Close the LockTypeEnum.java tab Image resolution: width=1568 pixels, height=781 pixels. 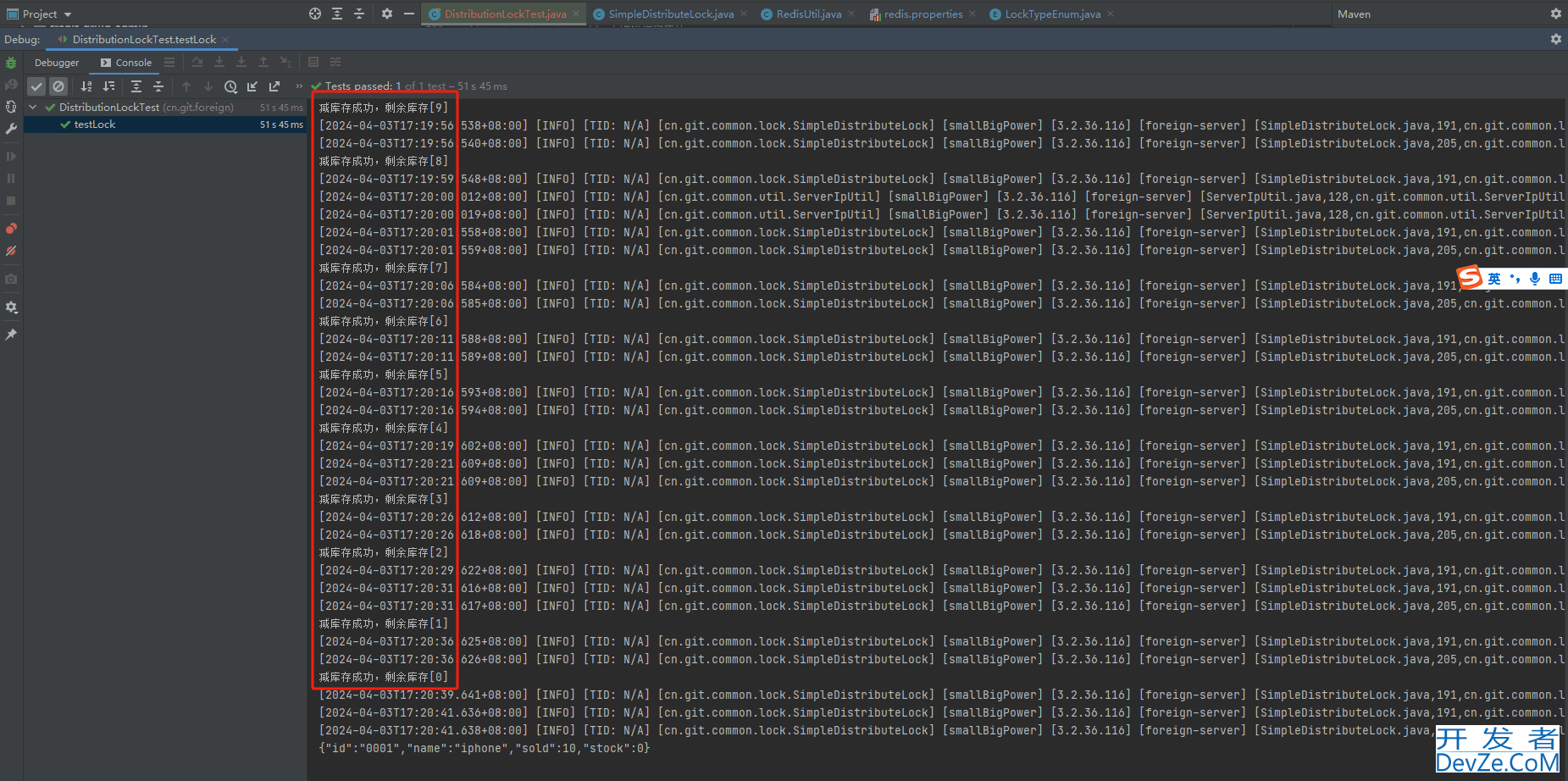[1111, 14]
